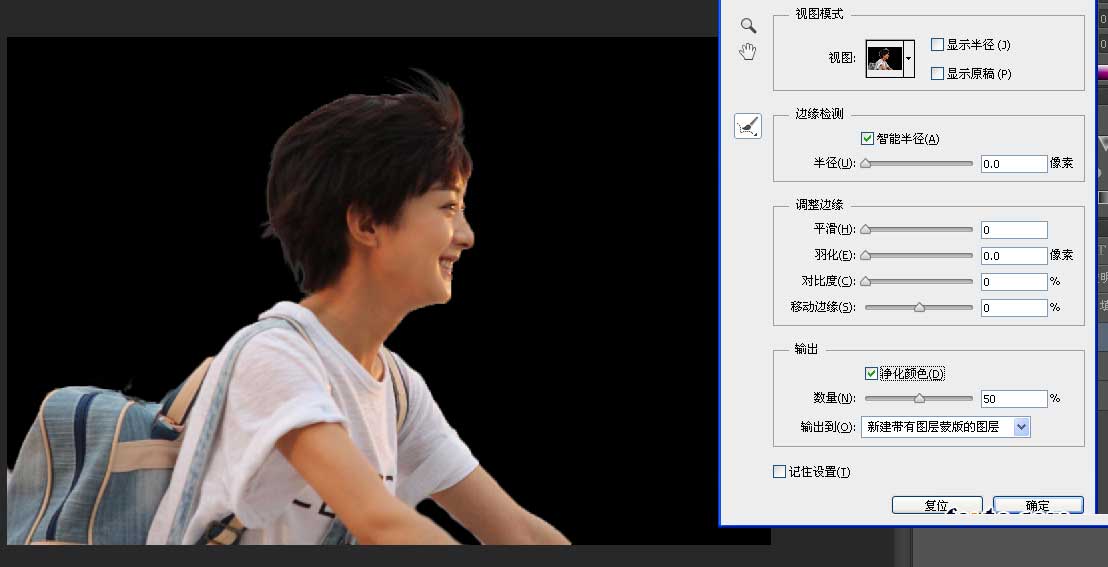Click the 半径 slider handle
1108x567 pixels.
[x=866, y=164]
